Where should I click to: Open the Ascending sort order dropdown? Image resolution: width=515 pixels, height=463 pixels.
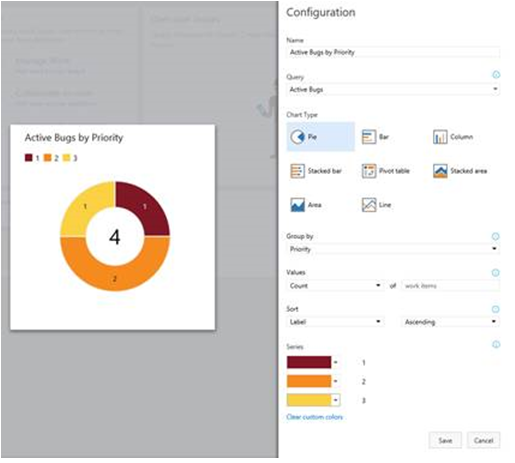pyautogui.click(x=450, y=322)
